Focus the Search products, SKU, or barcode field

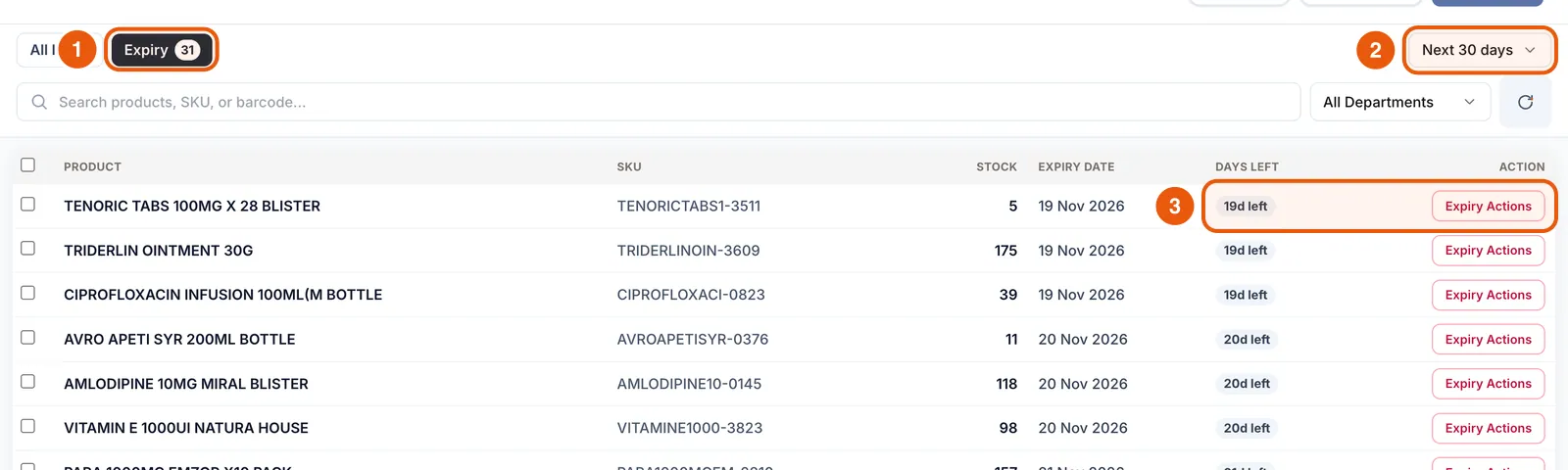pos(659,102)
